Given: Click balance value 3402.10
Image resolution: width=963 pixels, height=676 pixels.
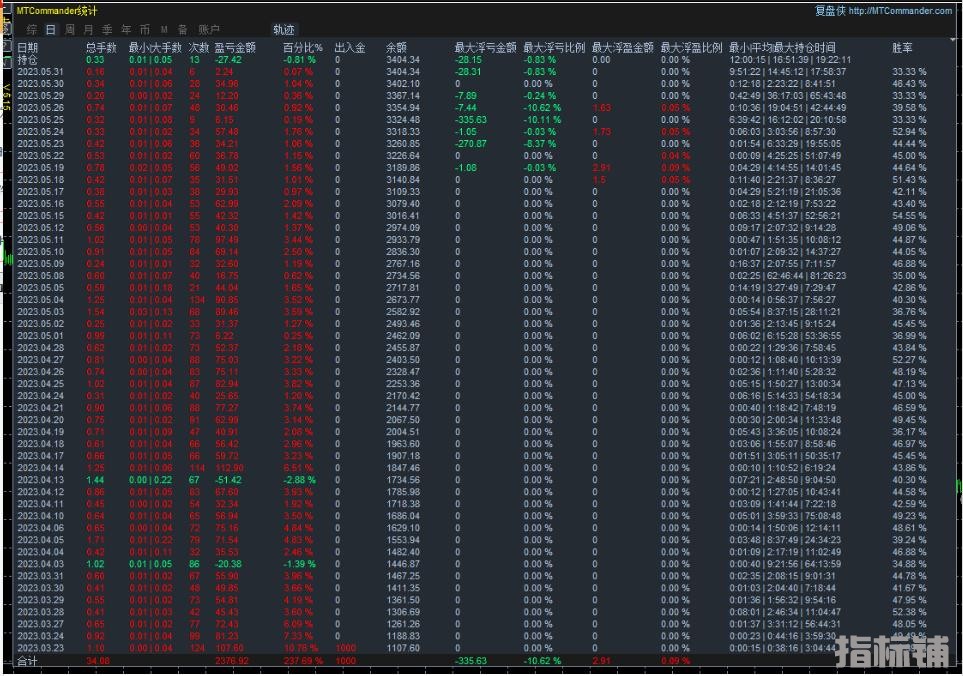Looking at the screenshot, I should pos(404,84).
